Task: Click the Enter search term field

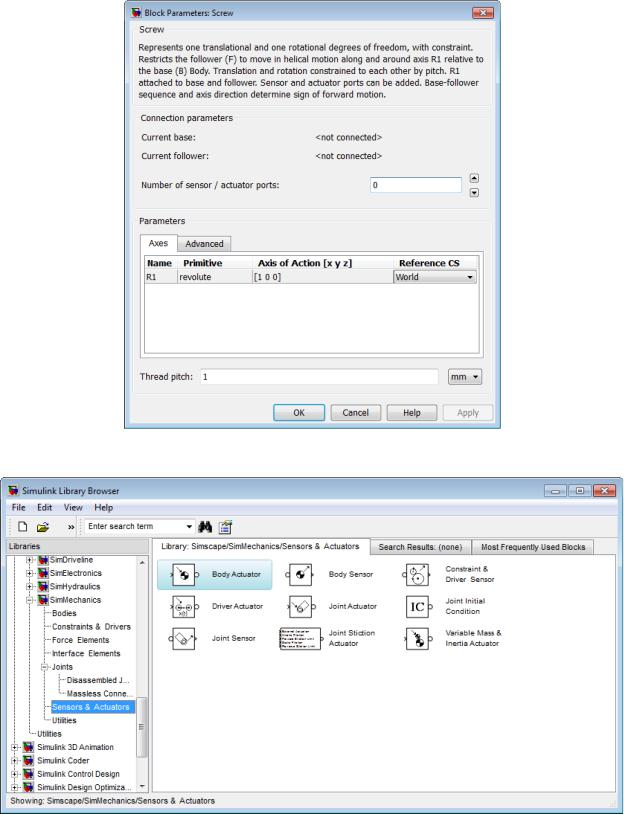Action: point(135,526)
